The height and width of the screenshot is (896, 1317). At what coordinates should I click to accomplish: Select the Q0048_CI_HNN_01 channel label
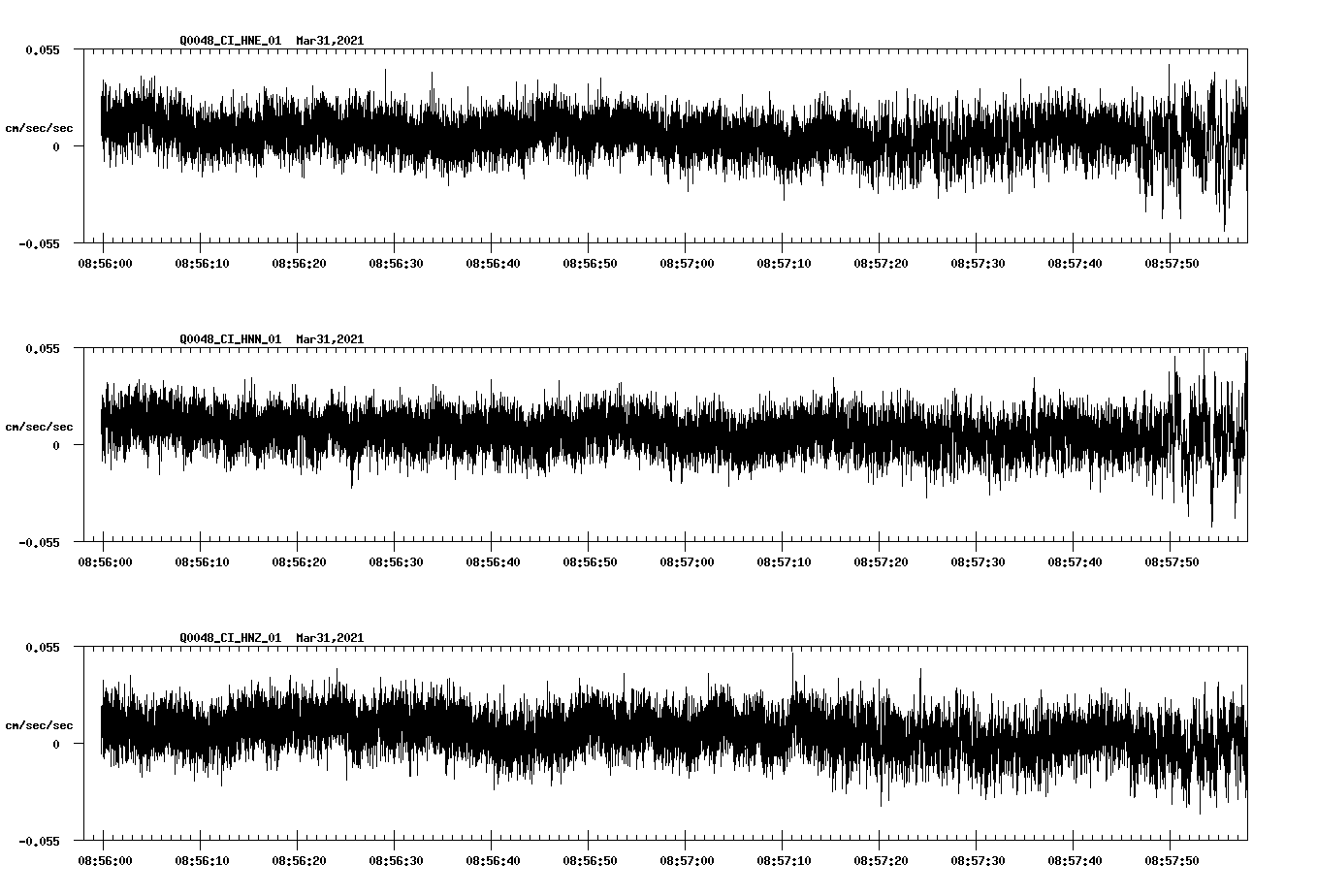(232, 339)
